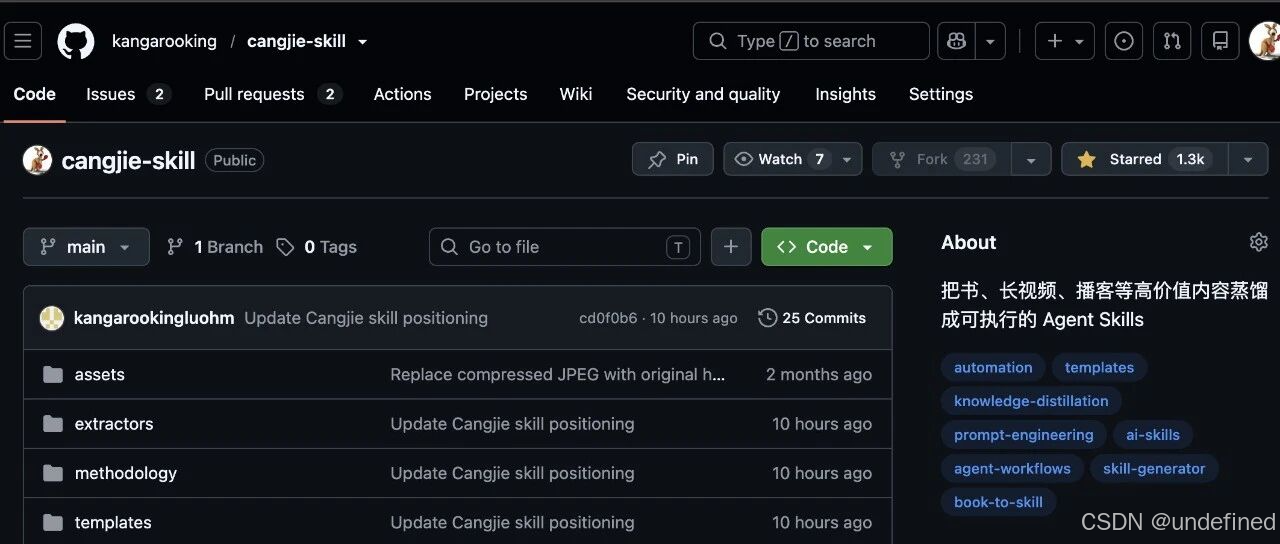Screen dimensions: 1280x544
Task: Open the green Code clone dropdown
Action: click(x=827, y=247)
